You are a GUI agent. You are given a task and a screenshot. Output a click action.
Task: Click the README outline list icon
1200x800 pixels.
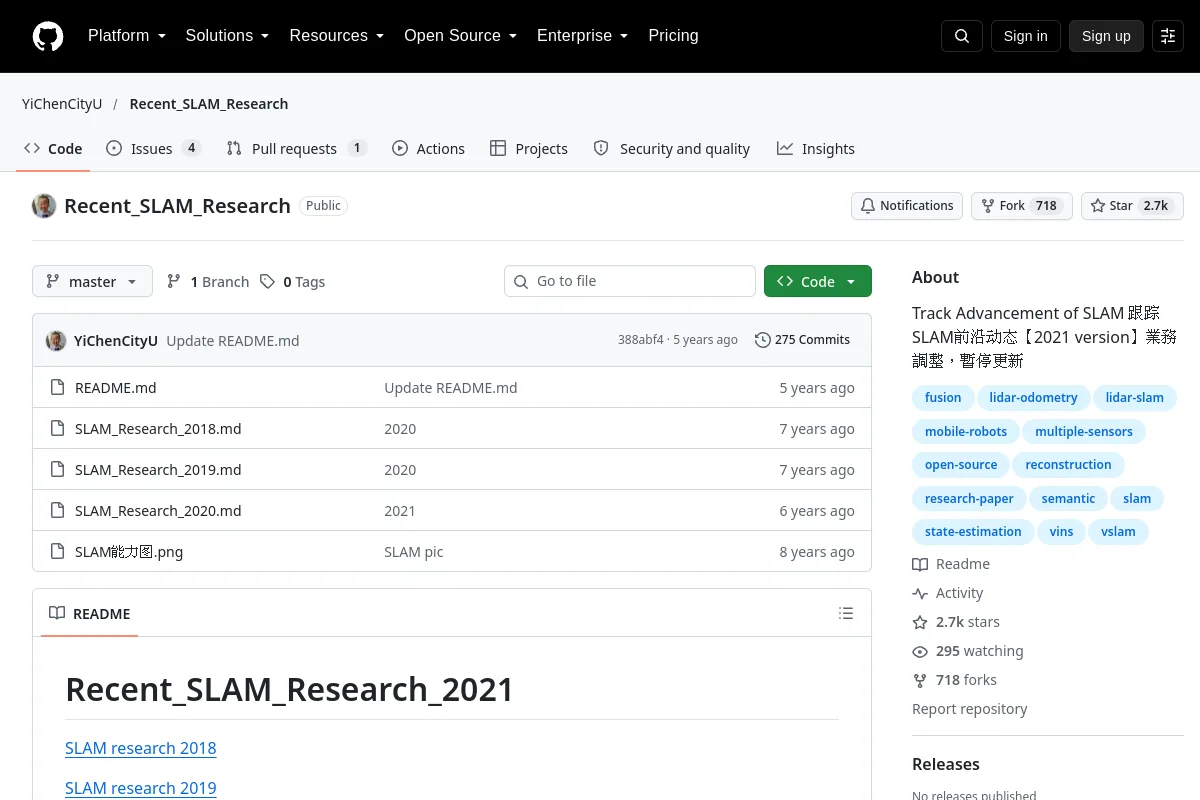(846, 613)
